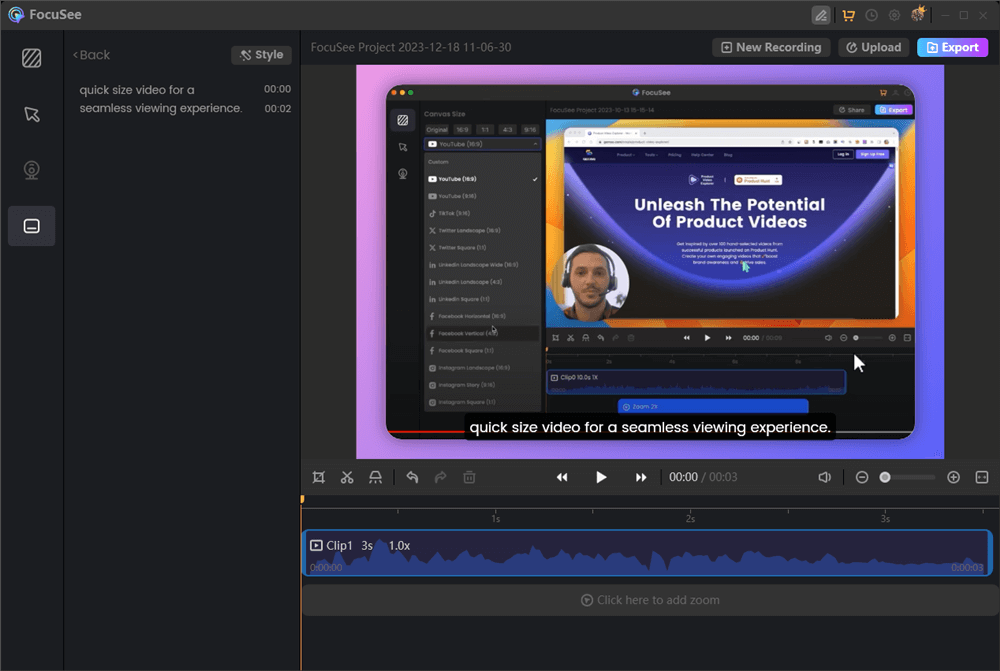Open the cursor settings sidebar icon

[31, 114]
